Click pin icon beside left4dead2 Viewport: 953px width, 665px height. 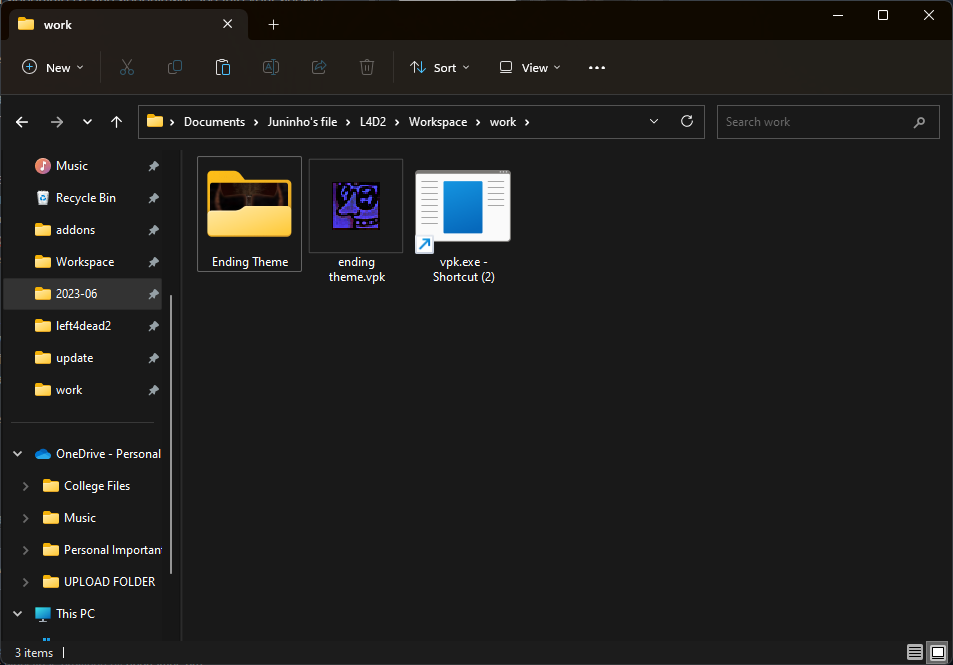coord(154,326)
